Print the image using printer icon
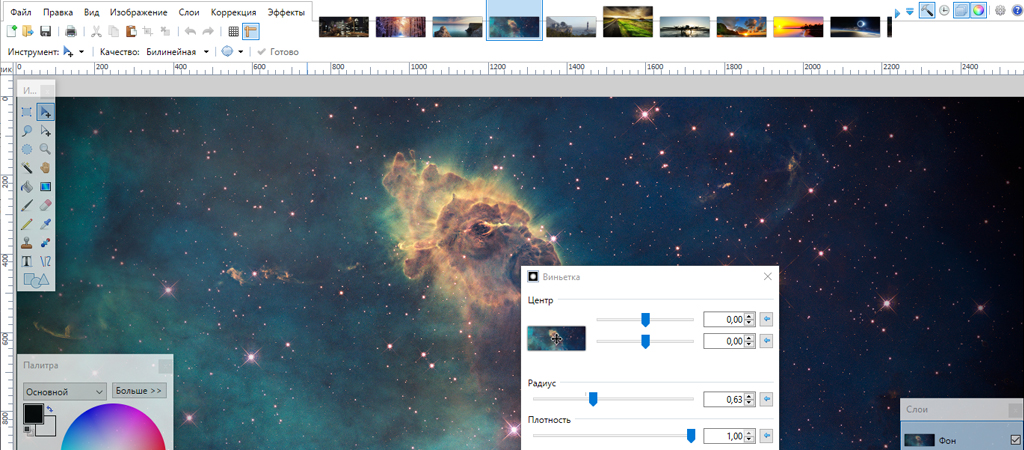Screen dimensions: 1024x450 71,31
